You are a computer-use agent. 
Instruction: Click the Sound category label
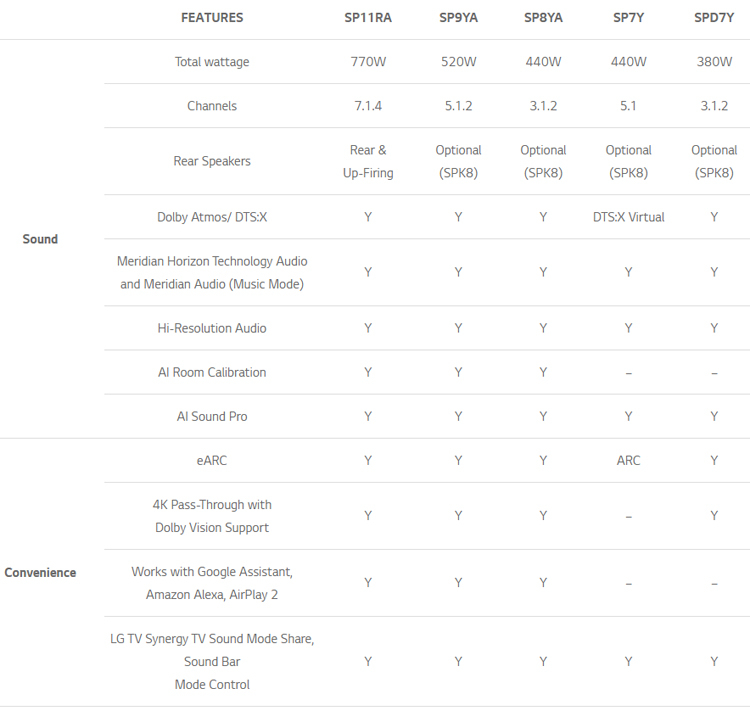(40, 239)
